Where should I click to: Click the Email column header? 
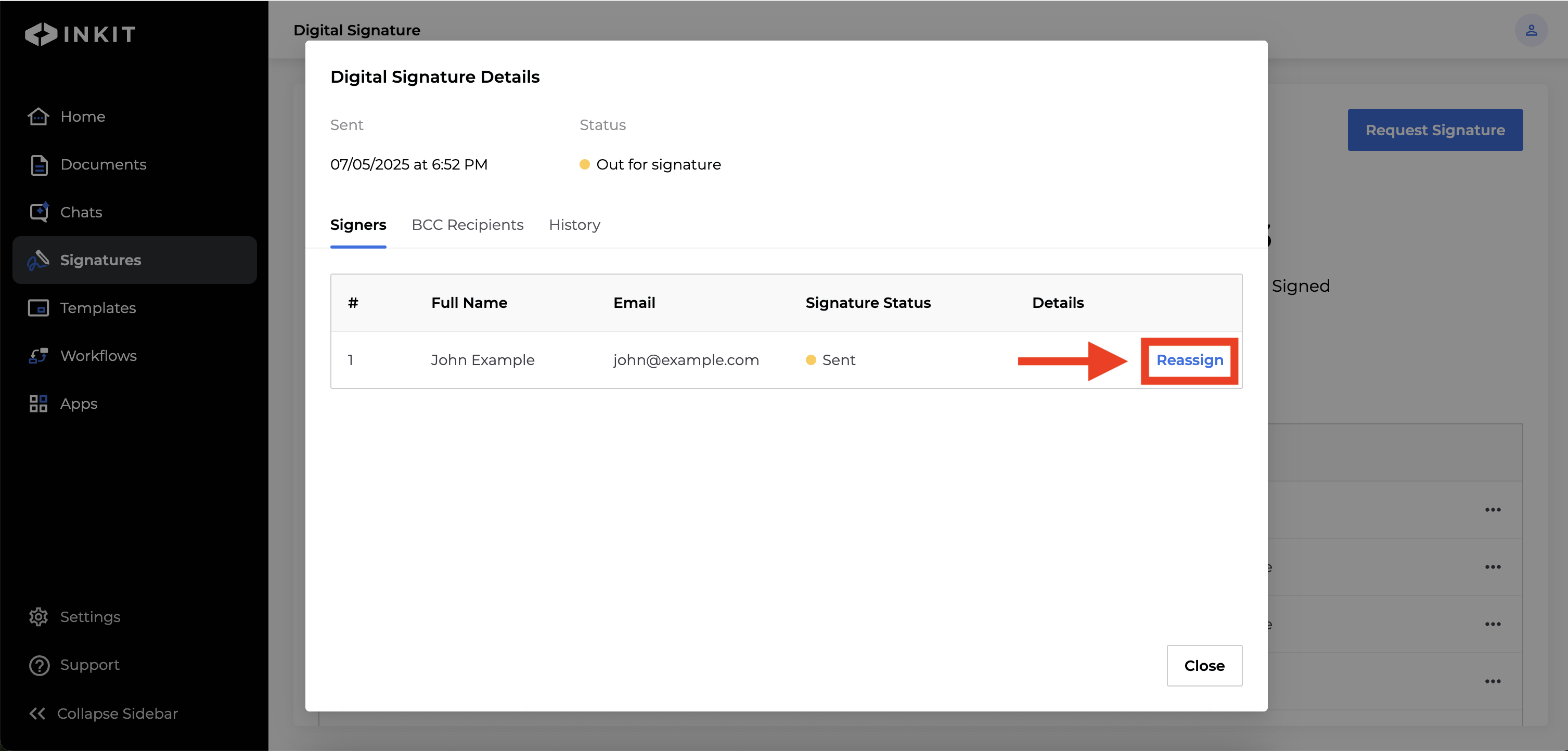[x=634, y=303]
